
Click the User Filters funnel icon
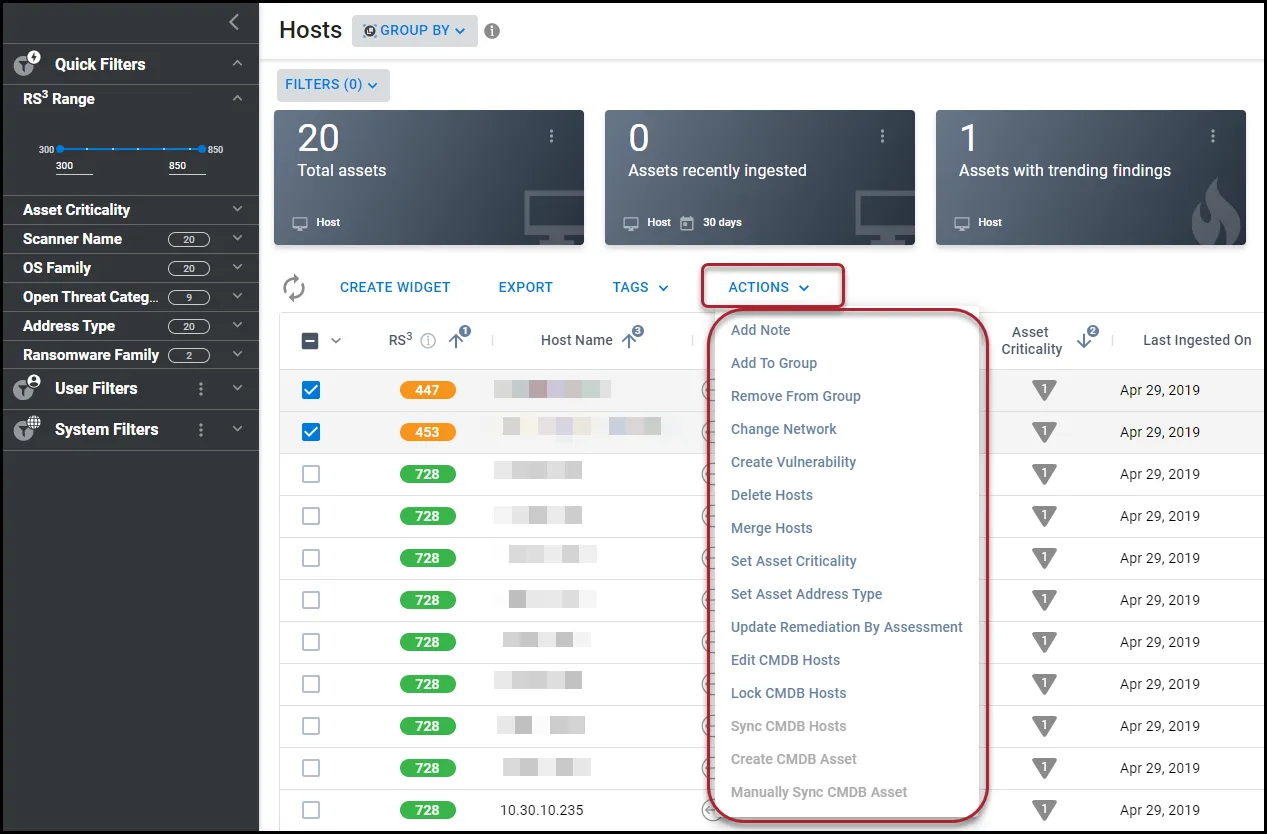click(27, 388)
